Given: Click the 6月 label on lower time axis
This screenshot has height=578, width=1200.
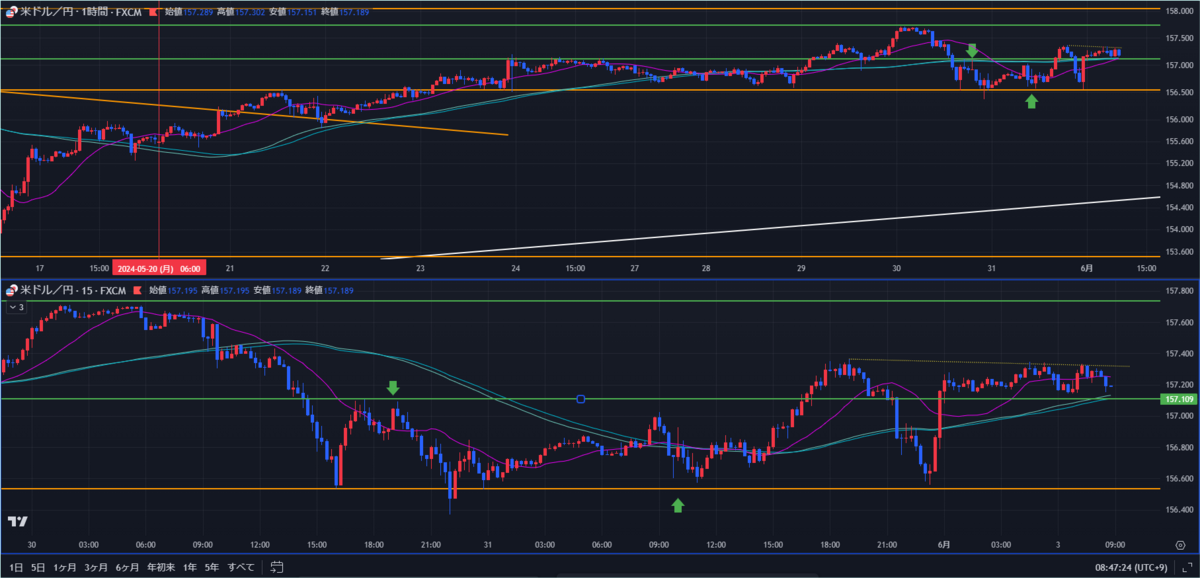Looking at the screenshot, I should pos(942,545).
